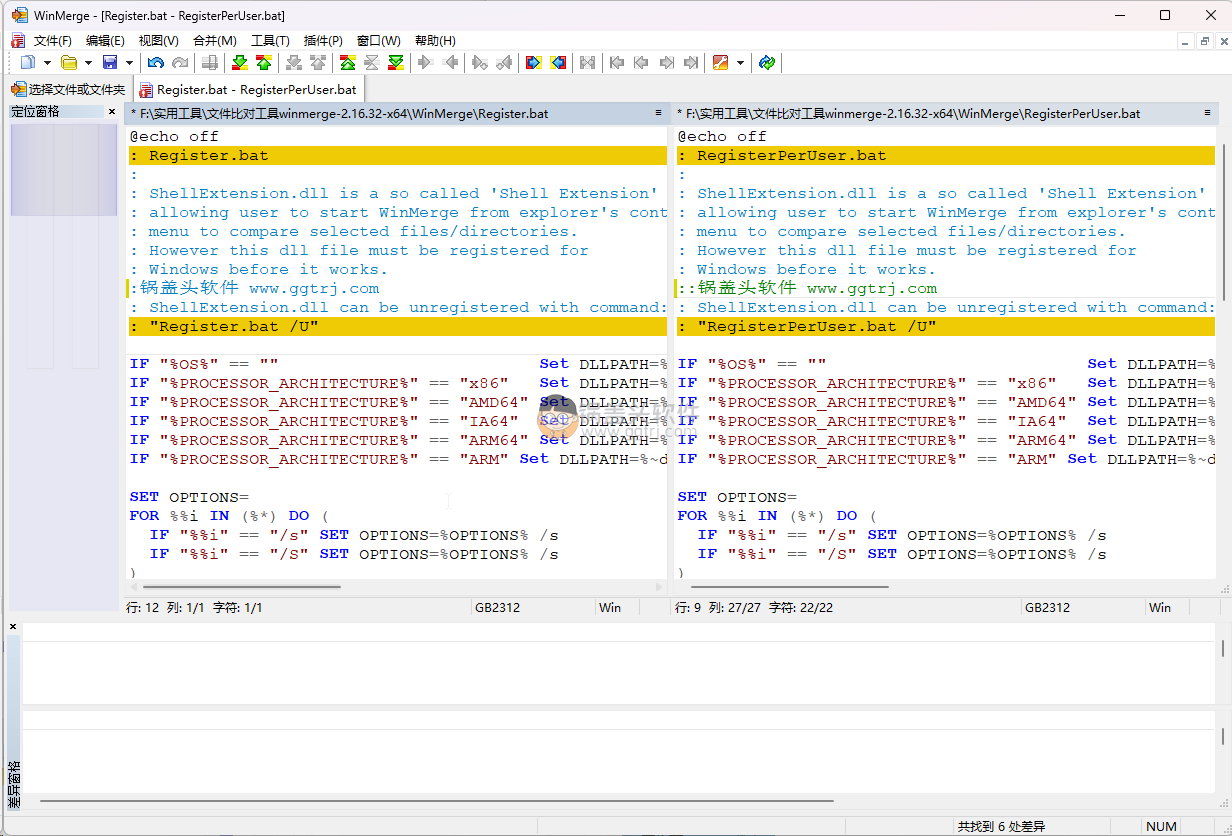The image size is (1232, 836).
Task: Click right pane Win line-ending status
Action: tap(1160, 607)
